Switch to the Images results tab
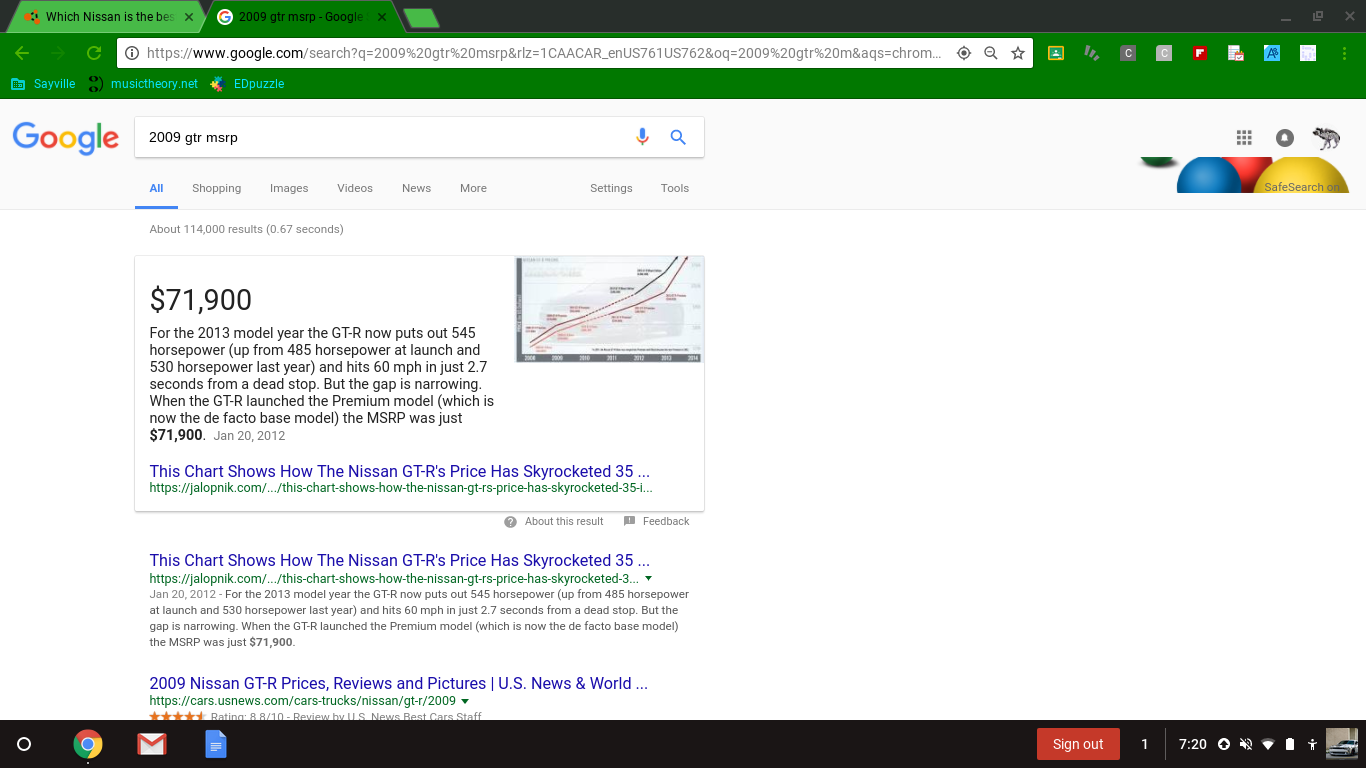Screen dimensions: 1366x768 pos(289,188)
